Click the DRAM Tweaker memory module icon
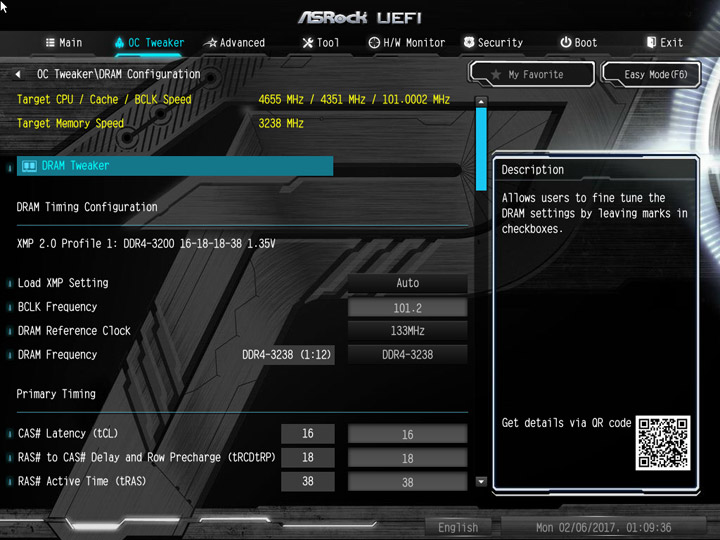Image resolution: width=720 pixels, height=540 pixels. pyautogui.click(x=29, y=166)
